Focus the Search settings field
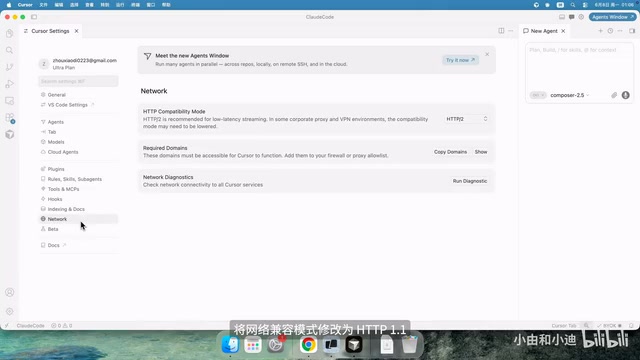The height and width of the screenshot is (360, 640). 78,81
